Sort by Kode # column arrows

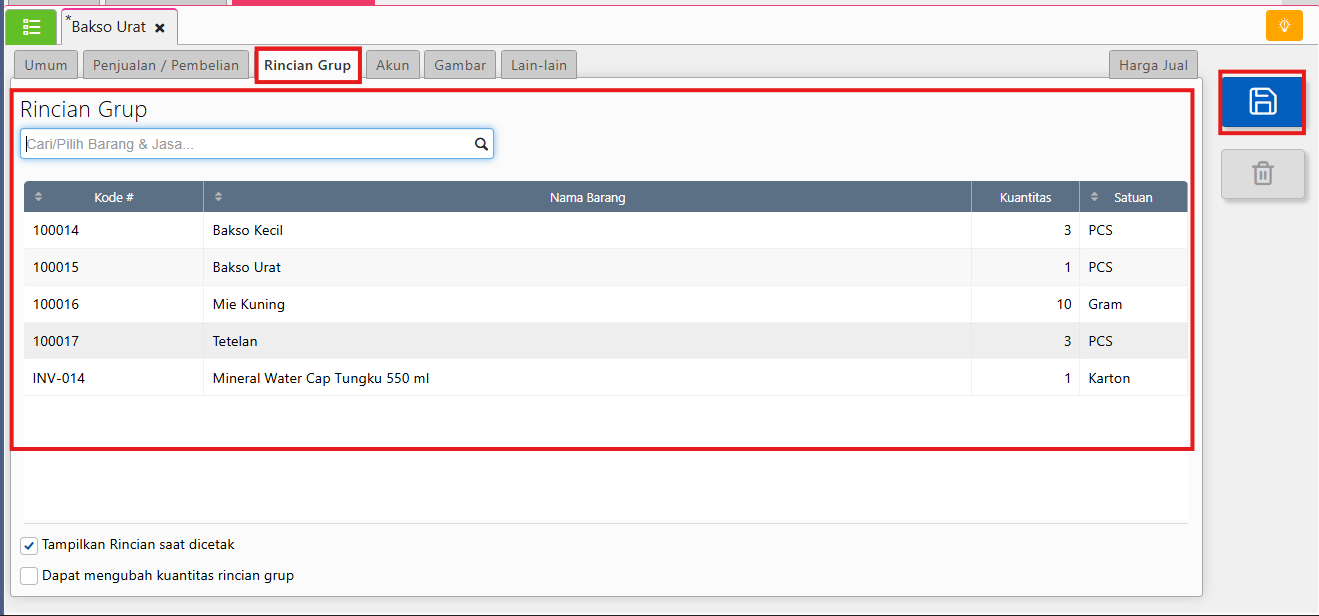coord(39,197)
